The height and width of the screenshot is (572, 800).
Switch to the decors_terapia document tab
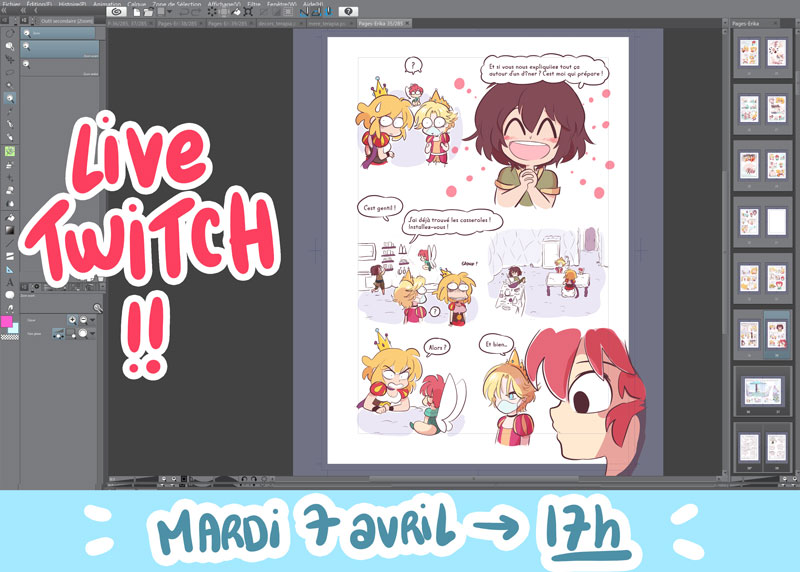[278, 23]
